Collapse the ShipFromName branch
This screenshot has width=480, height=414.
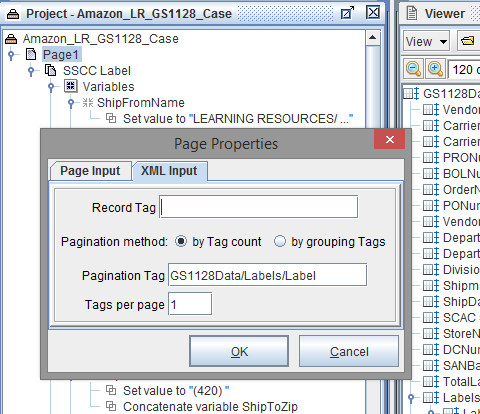(x=71, y=103)
